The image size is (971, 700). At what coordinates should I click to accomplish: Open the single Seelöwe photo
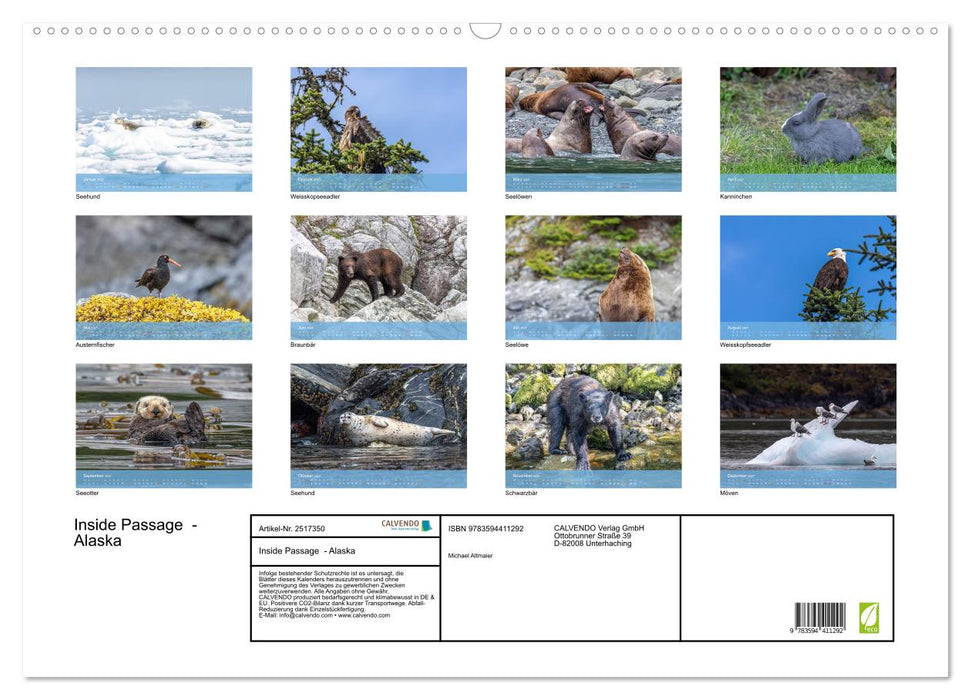pos(593,277)
